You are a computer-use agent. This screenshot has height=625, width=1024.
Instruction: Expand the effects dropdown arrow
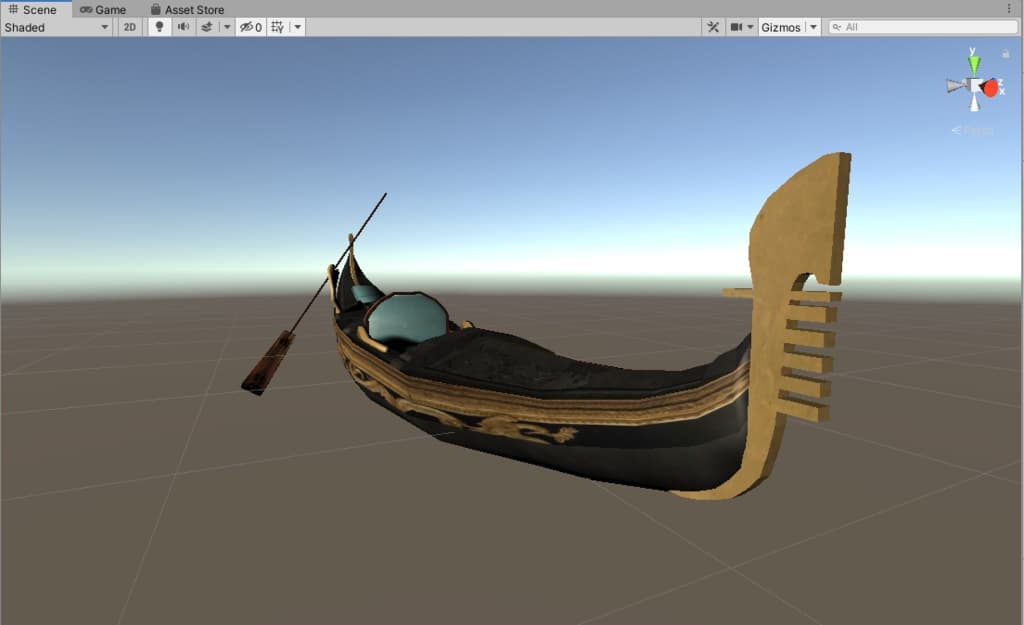(x=226, y=27)
